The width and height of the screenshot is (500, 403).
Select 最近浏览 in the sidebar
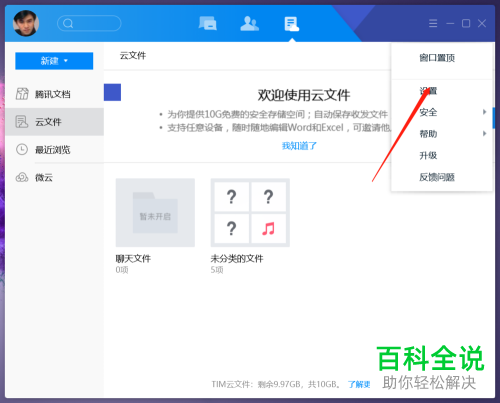pos(54,150)
